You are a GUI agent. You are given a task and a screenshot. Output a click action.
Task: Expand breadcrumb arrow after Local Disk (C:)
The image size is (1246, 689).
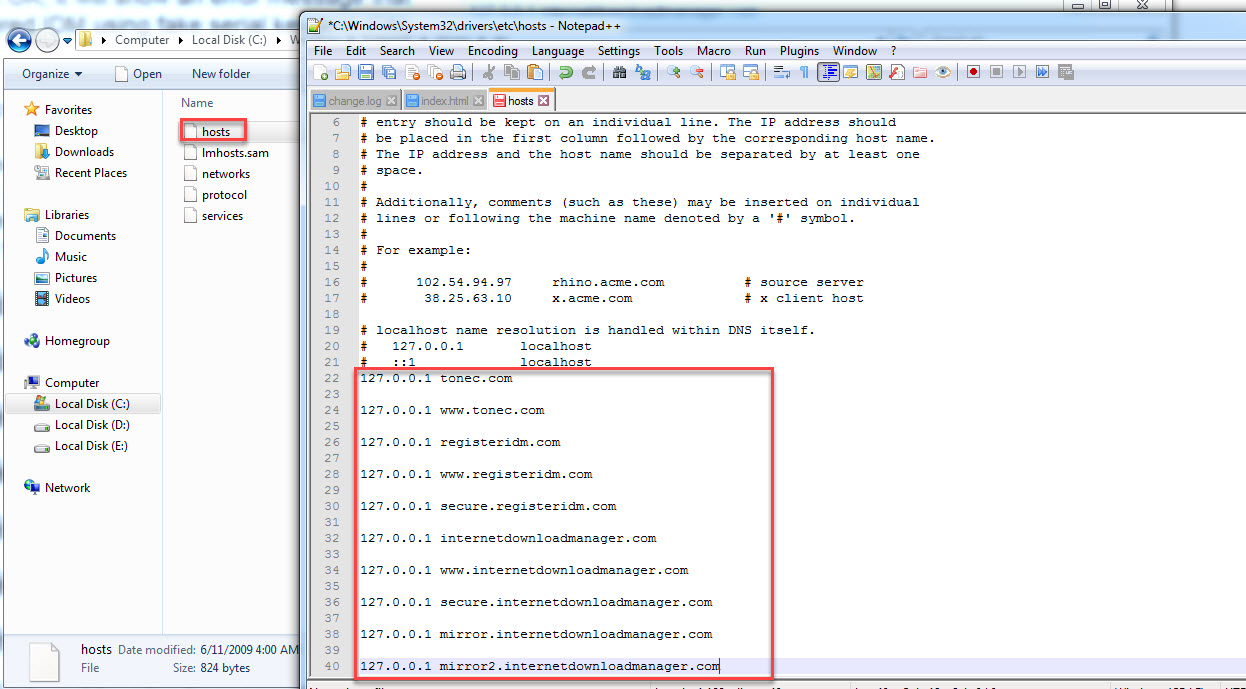[280, 41]
